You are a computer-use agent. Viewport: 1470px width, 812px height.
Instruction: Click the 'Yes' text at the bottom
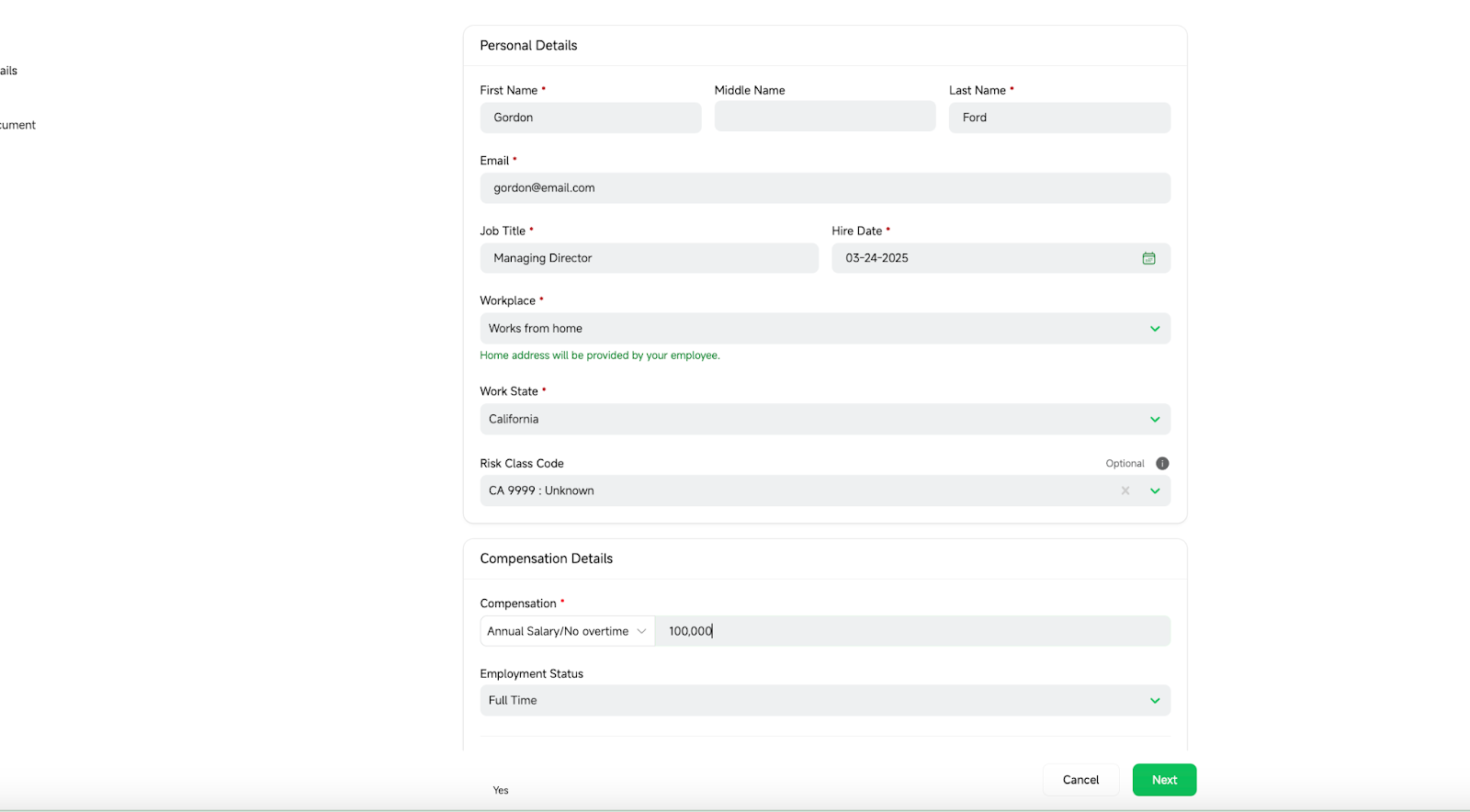(501, 790)
